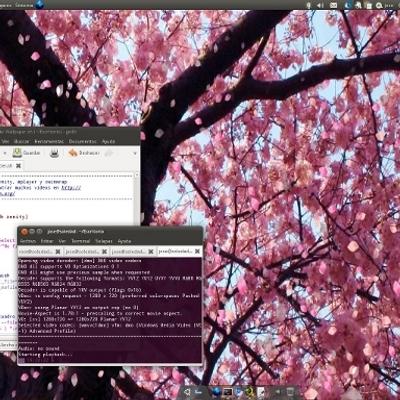Open the Editar menu in terminal
The image size is (400, 400).
point(47,241)
